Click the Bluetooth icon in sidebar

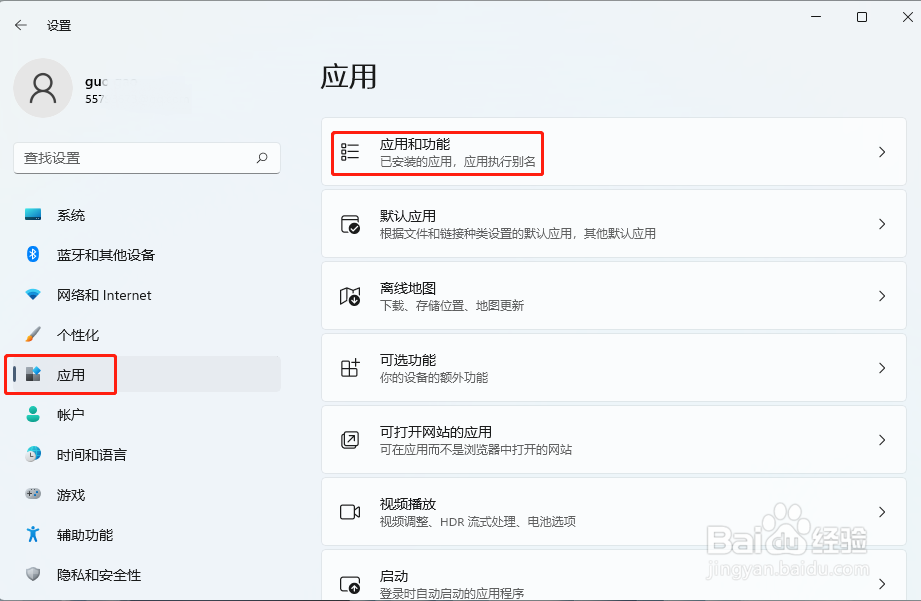click(33, 254)
